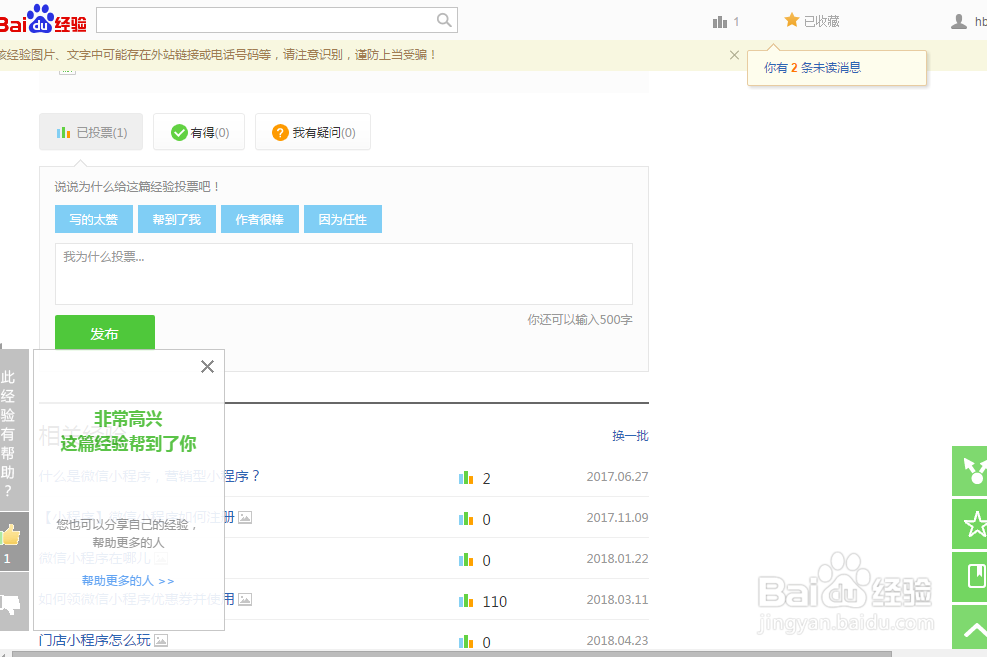
Task: Click the thumbs-up helpful icon
Action: pyautogui.click(x=11, y=537)
